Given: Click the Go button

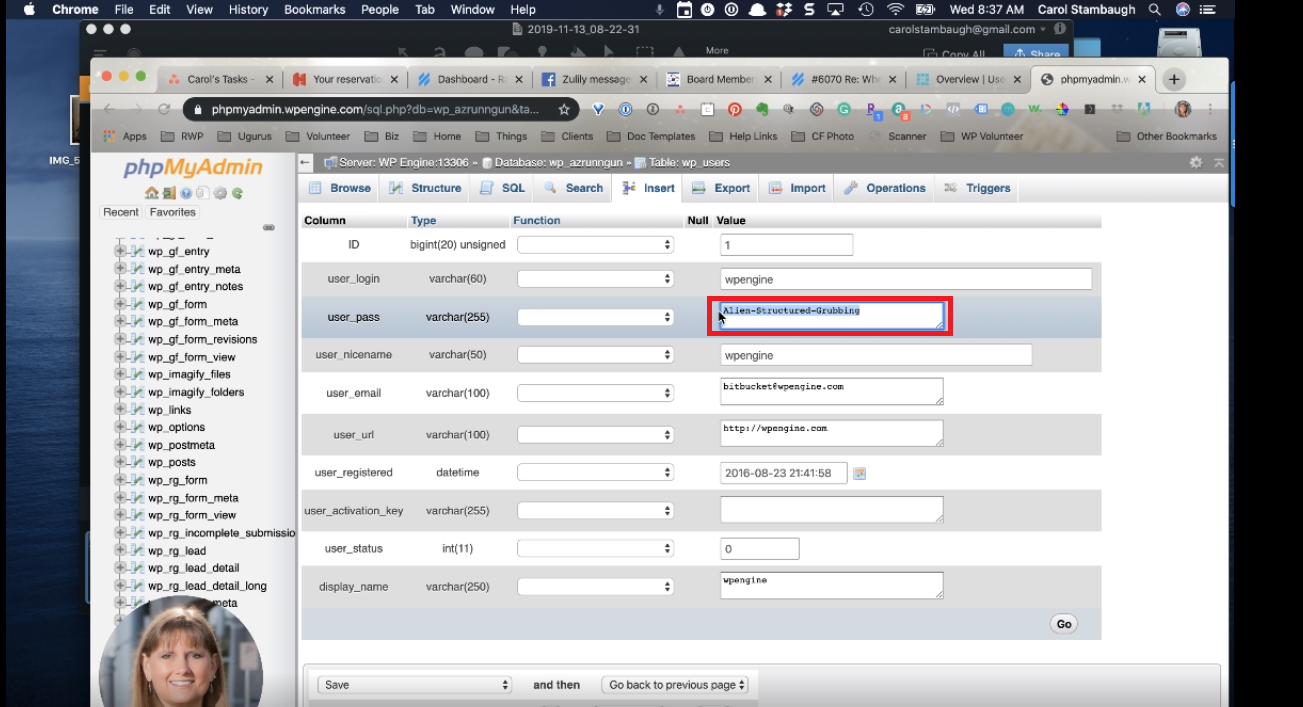Looking at the screenshot, I should click(x=1064, y=624).
